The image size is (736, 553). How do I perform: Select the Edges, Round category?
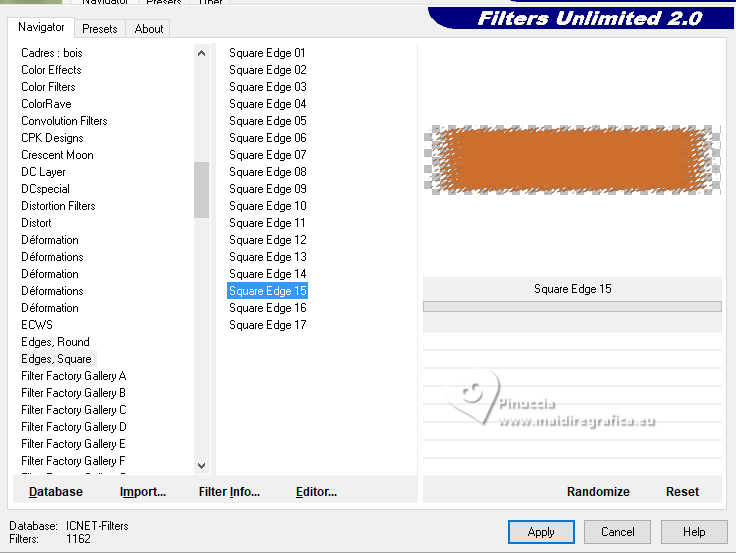[x=55, y=342]
